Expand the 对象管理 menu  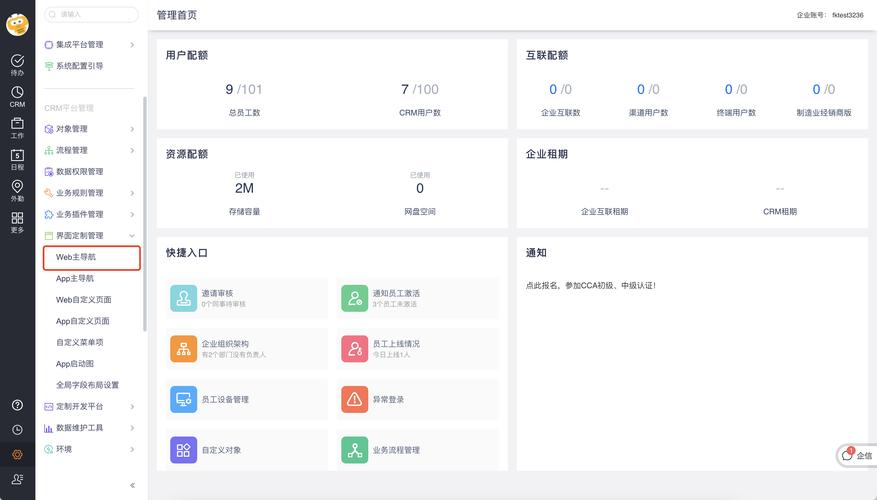pos(132,129)
